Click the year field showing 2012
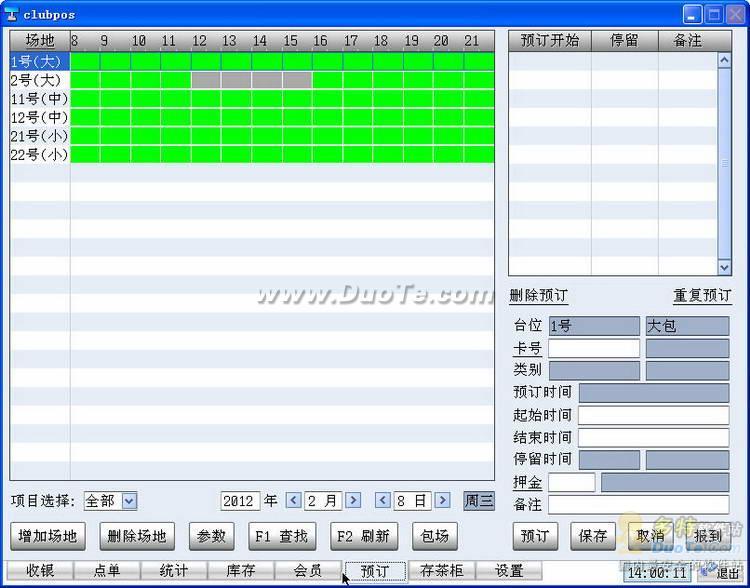 240,501
